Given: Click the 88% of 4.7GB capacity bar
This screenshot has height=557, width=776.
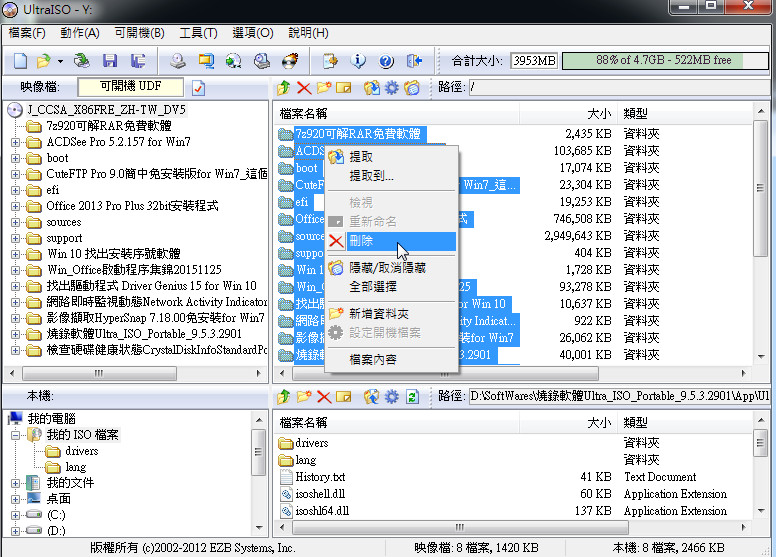Looking at the screenshot, I should [x=666, y=60].
